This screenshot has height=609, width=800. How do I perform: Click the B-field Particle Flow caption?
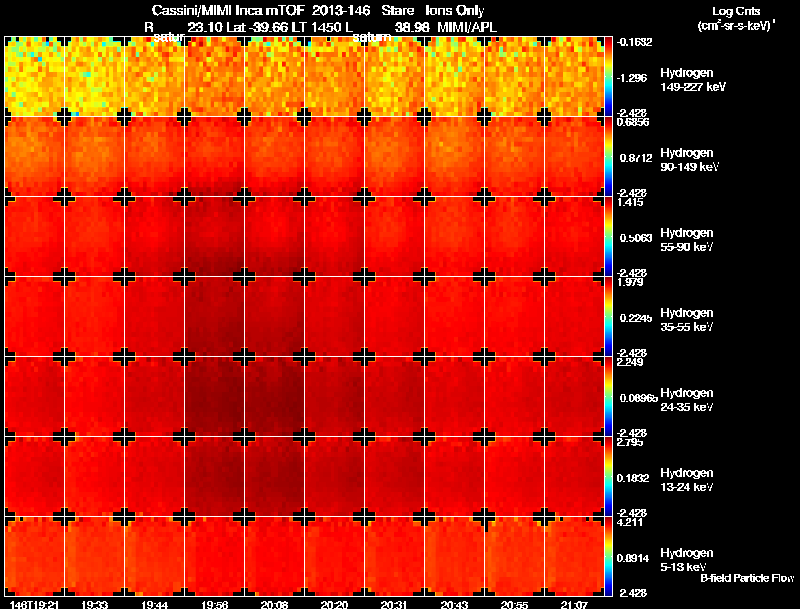click(747, 578)
